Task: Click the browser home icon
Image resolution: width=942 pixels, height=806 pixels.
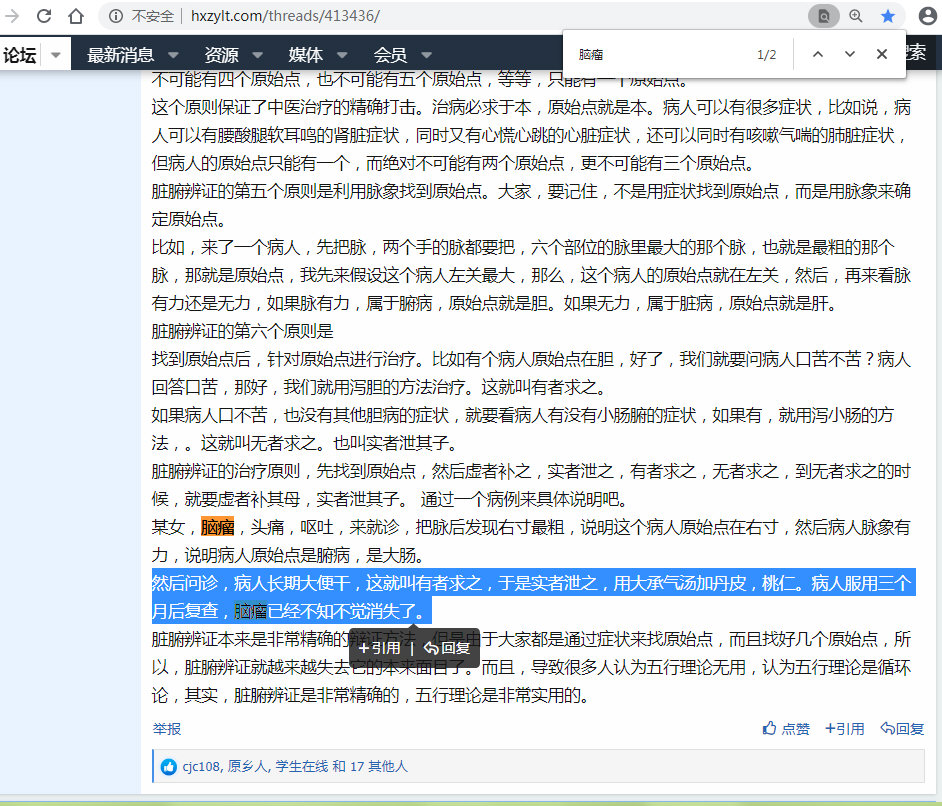Action: click(76, 16)
